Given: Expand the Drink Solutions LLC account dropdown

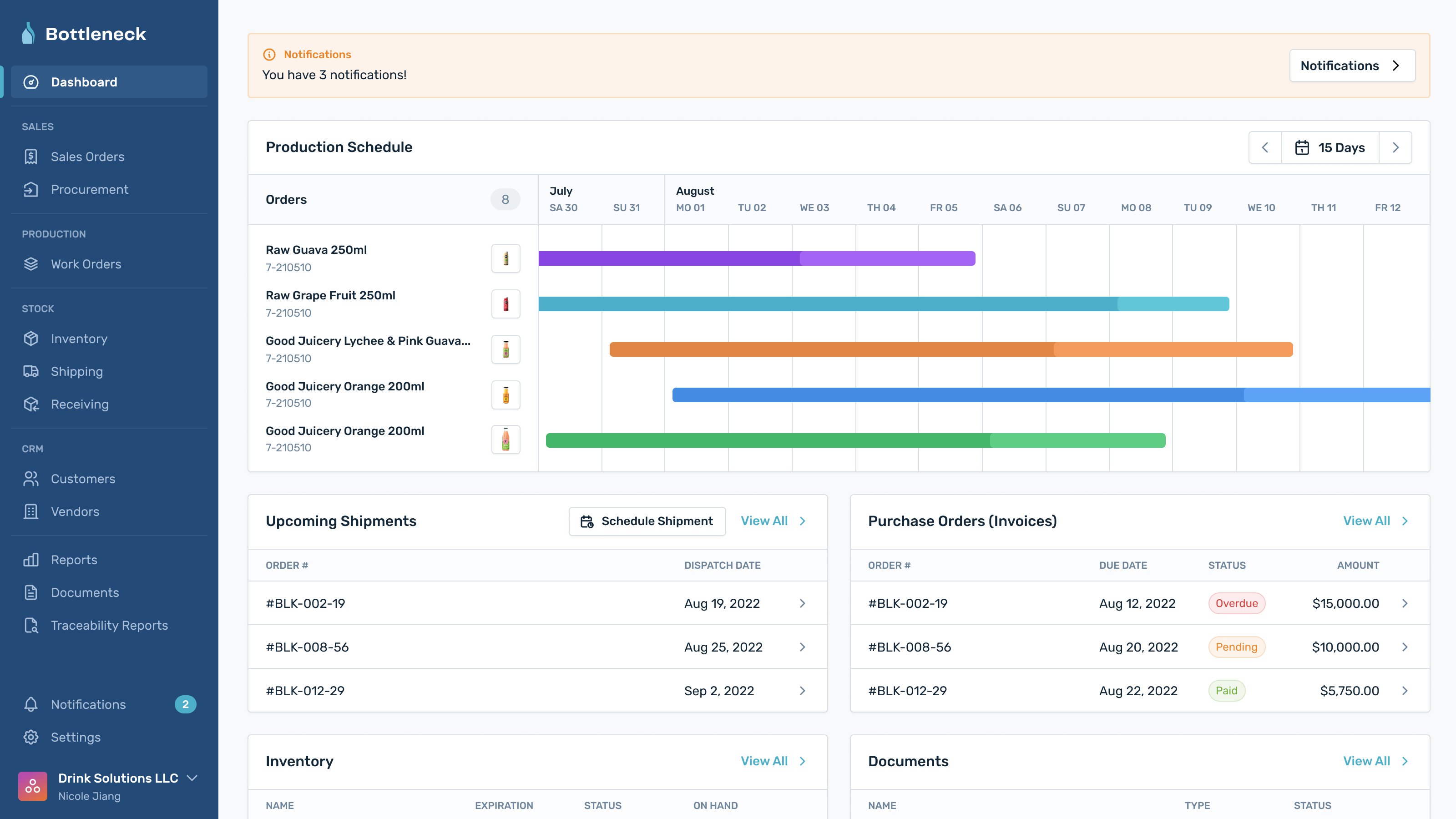Looking at the screenshot, I should (192, 778).
